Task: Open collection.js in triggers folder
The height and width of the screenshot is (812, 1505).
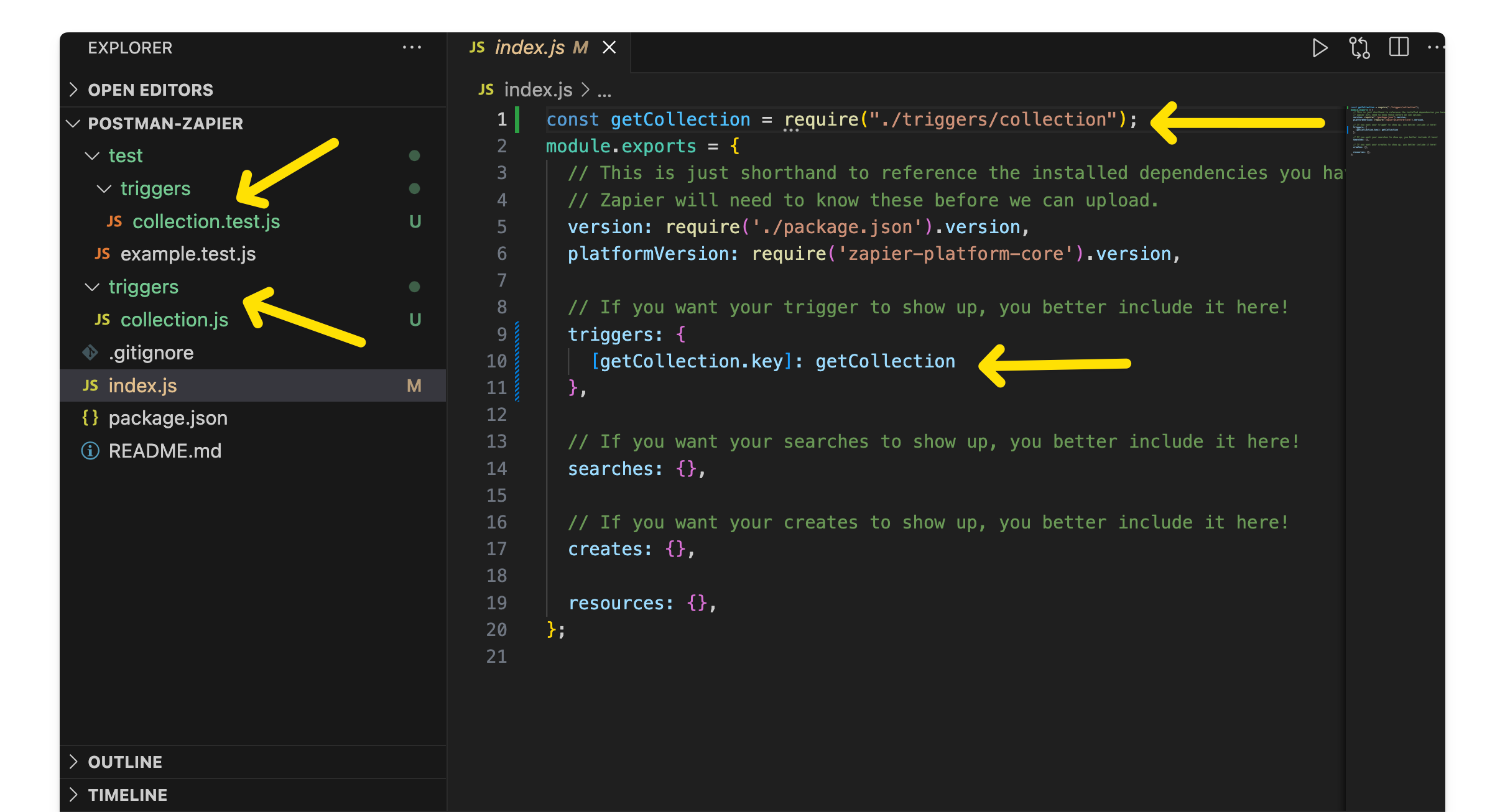Action: coord(174,320)
